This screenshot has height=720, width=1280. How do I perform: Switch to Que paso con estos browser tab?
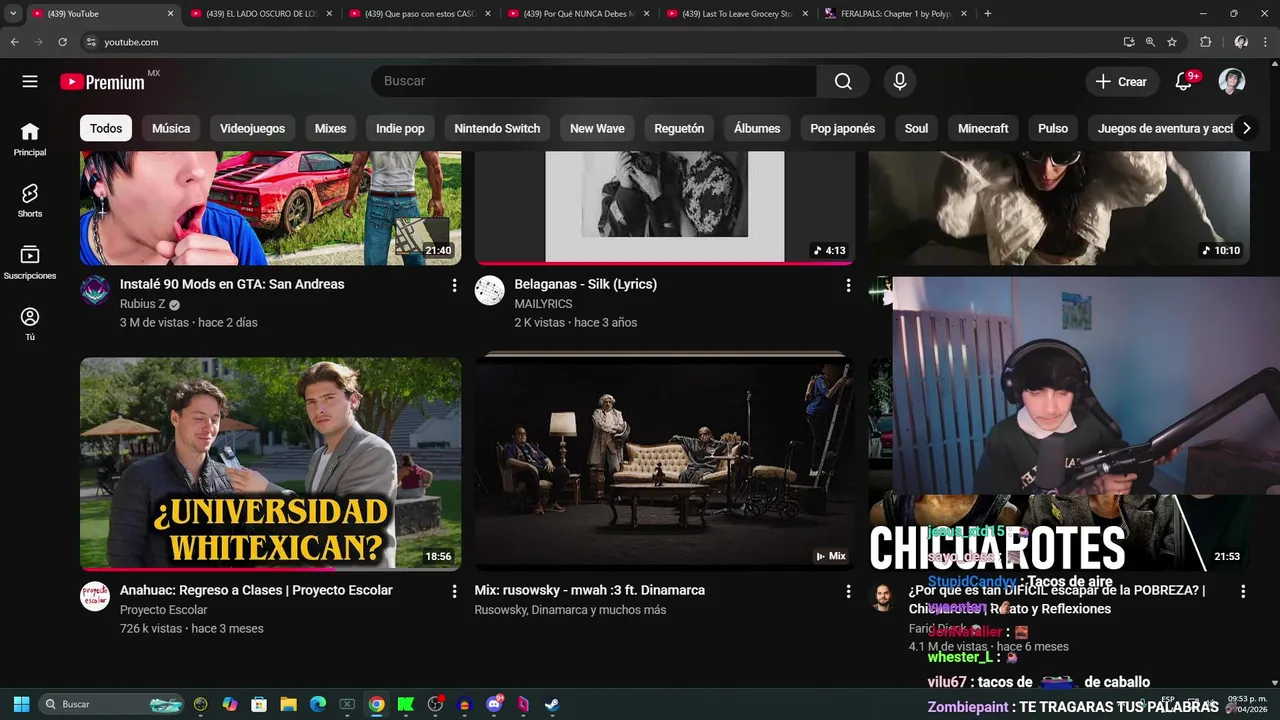420,14
